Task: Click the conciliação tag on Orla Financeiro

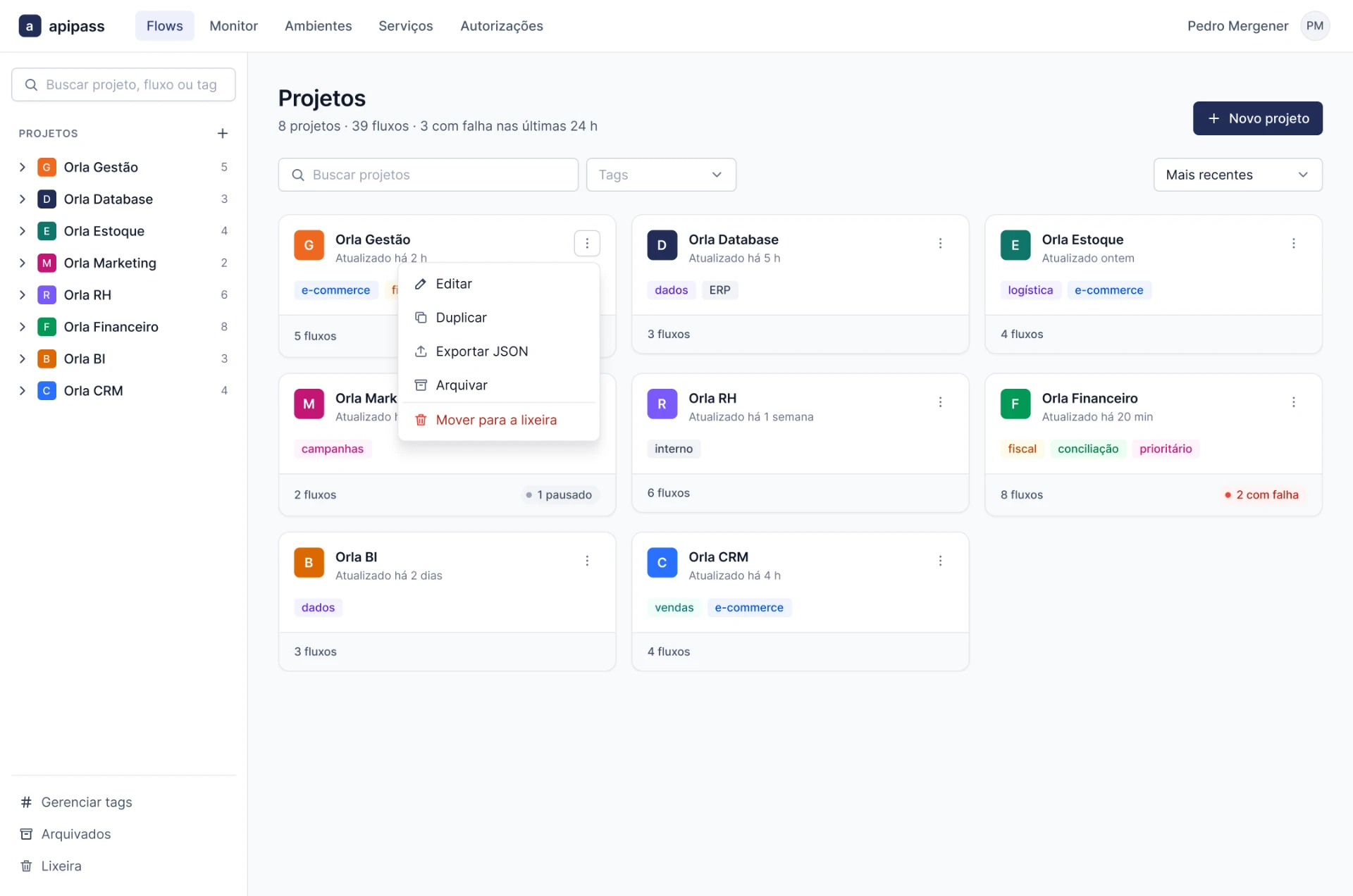Action: (1087, 449)
